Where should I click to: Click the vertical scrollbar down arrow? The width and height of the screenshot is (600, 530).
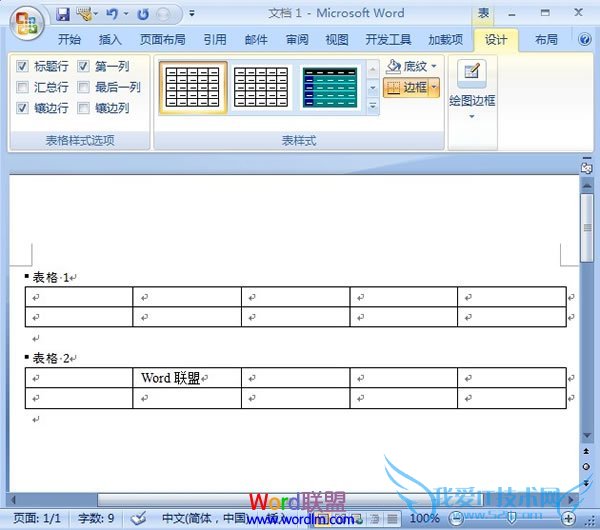click(586, 435)
